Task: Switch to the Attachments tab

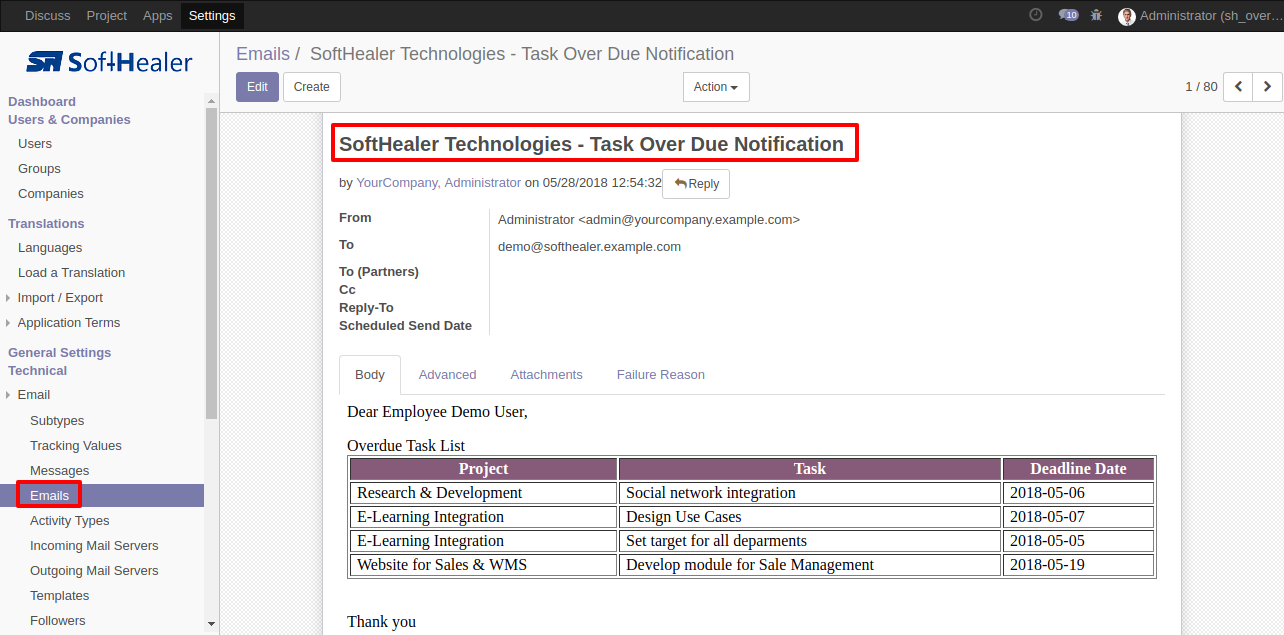Action: click(x=546, y=375)
